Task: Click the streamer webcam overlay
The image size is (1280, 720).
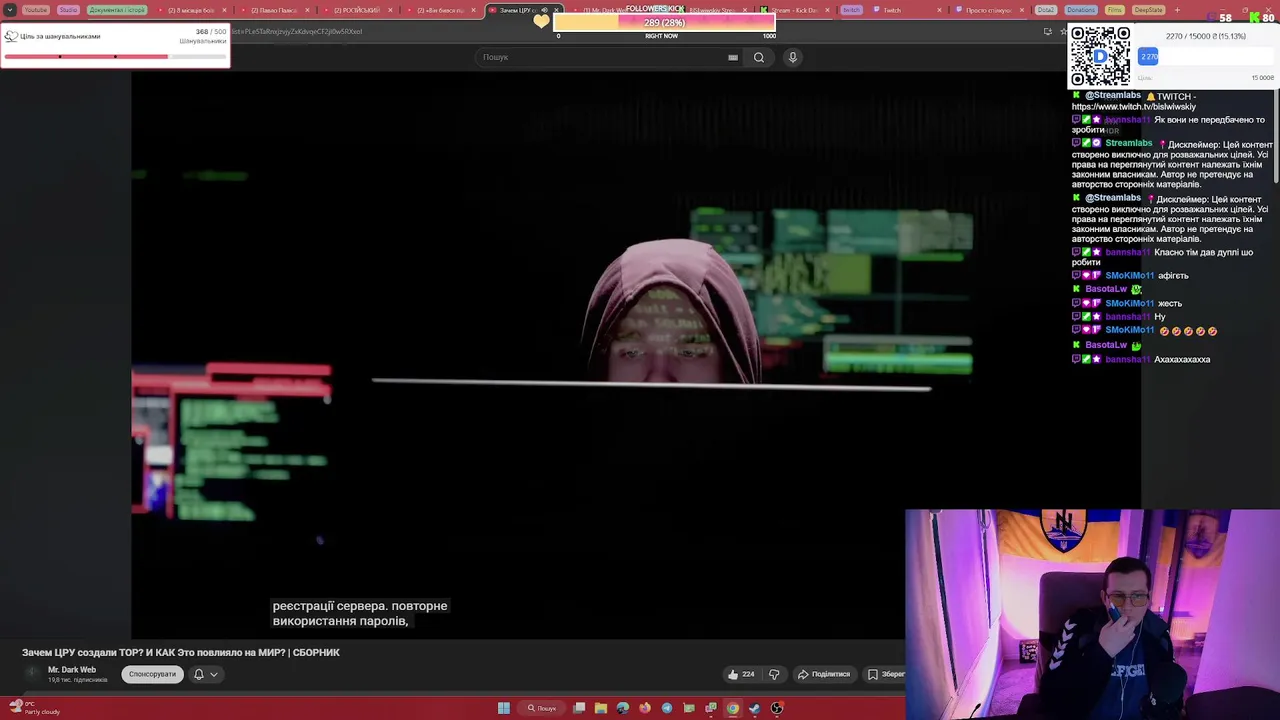Action: pyautogui.click(x=1092, y=615)
